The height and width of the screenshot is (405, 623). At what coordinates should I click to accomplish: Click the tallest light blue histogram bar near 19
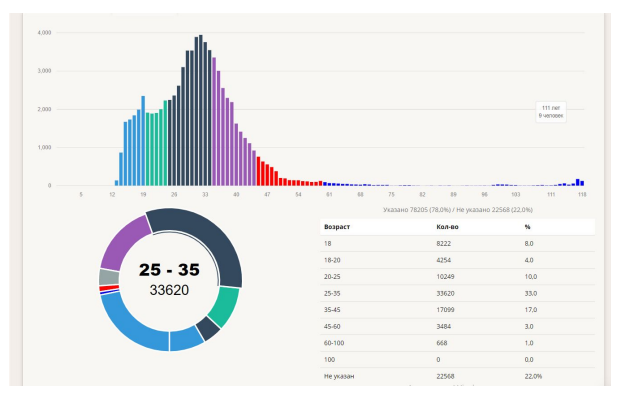tap(143, 141)
